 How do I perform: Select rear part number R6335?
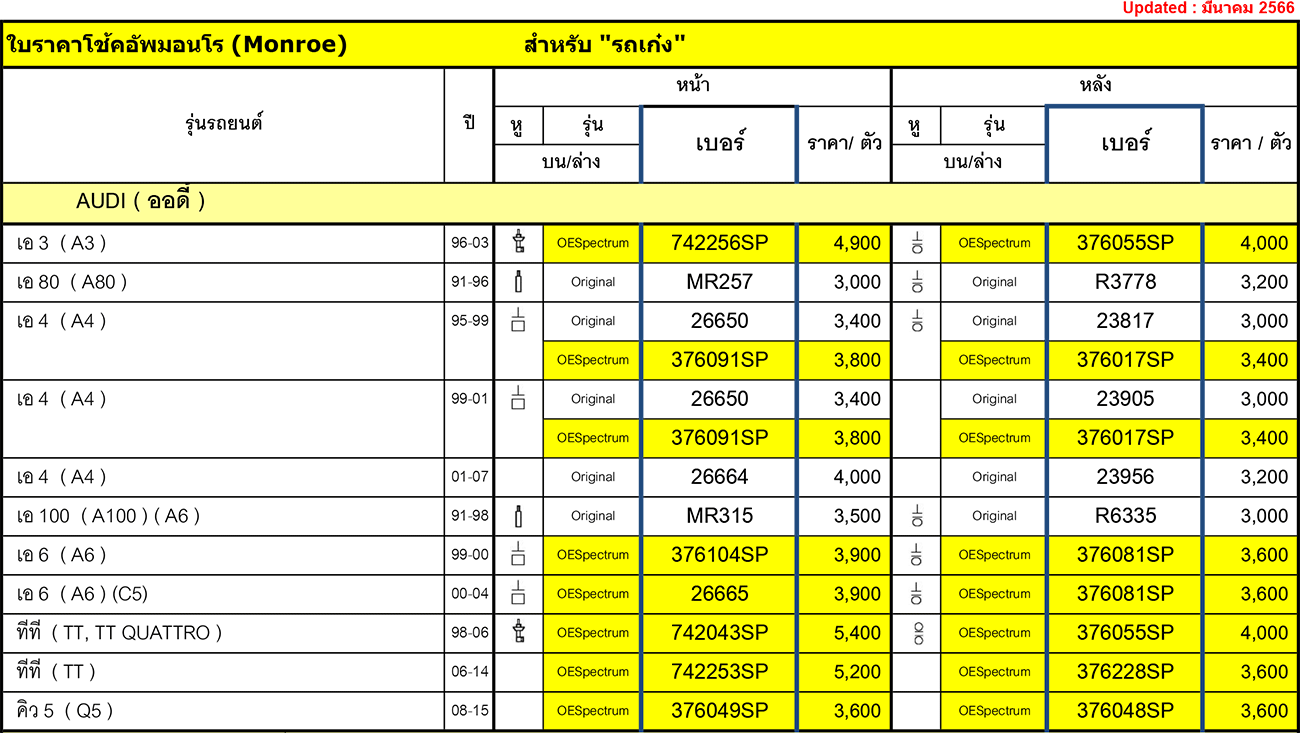1125,516
